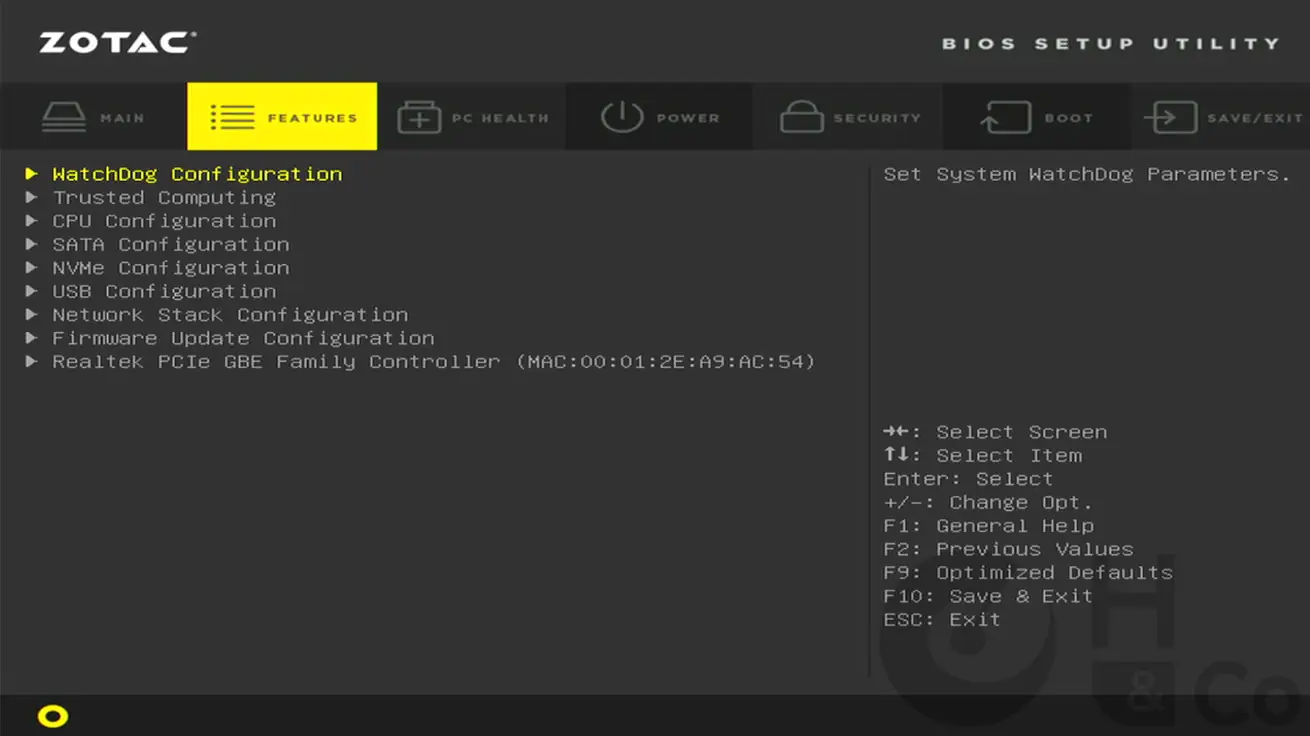Expand the Realtek PCIe GBE Controller arrow

click(32, 361)
